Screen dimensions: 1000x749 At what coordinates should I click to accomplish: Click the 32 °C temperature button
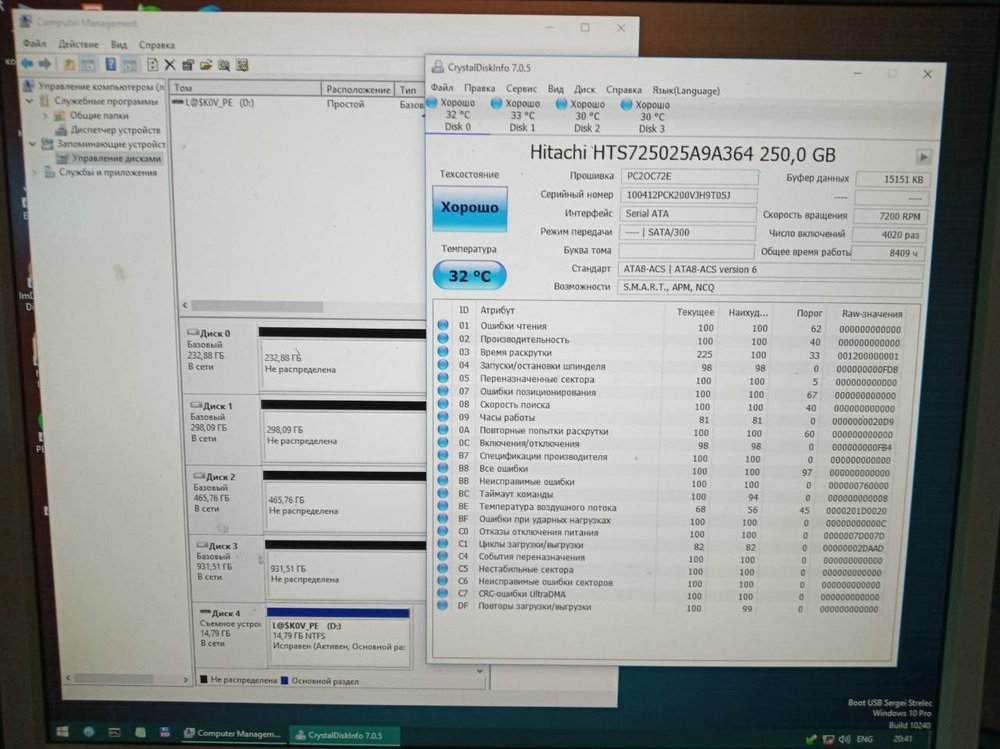pos(469,275)
